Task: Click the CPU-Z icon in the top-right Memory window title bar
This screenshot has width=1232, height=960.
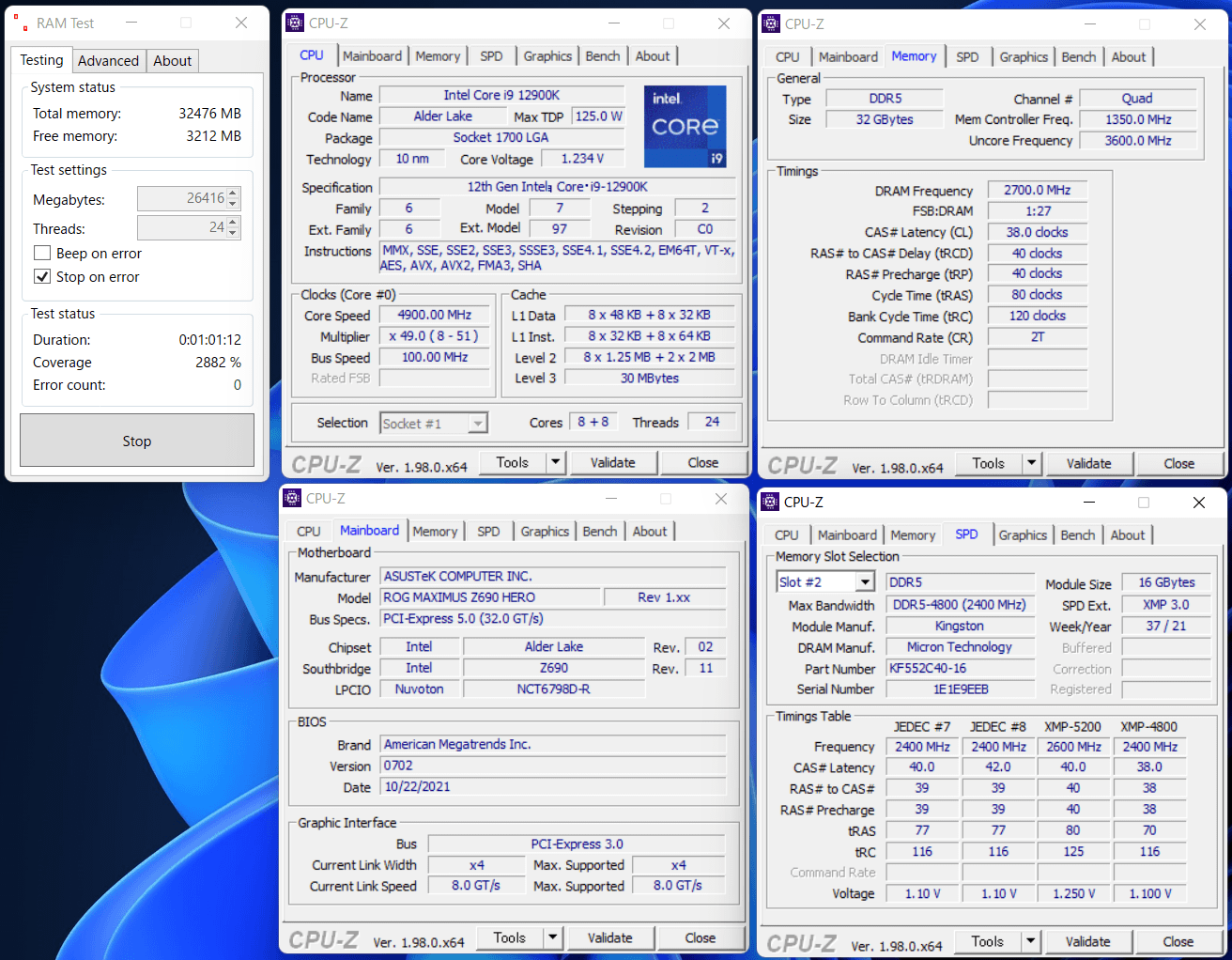Action: [771, 23]
